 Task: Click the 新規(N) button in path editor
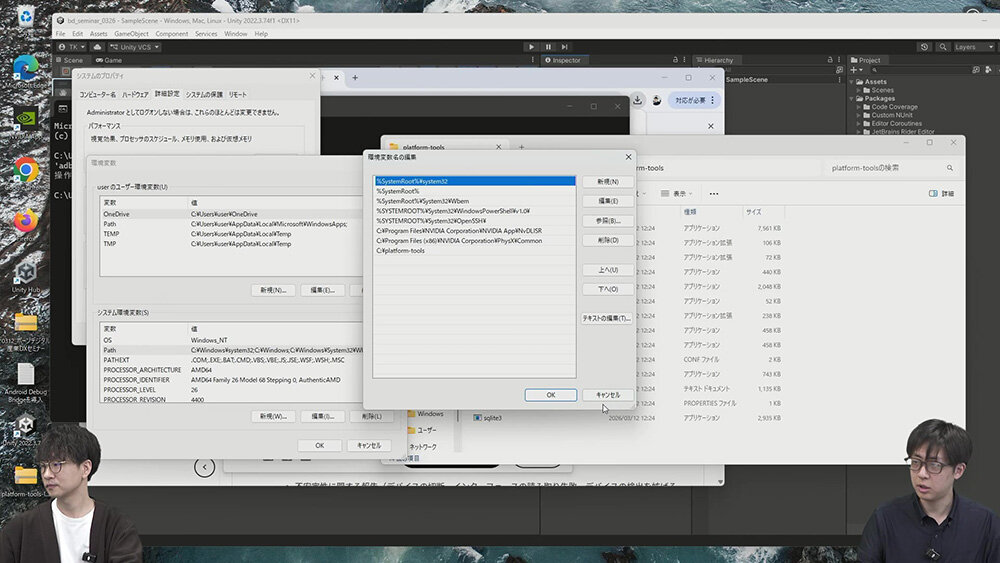[x=607, y=182]
